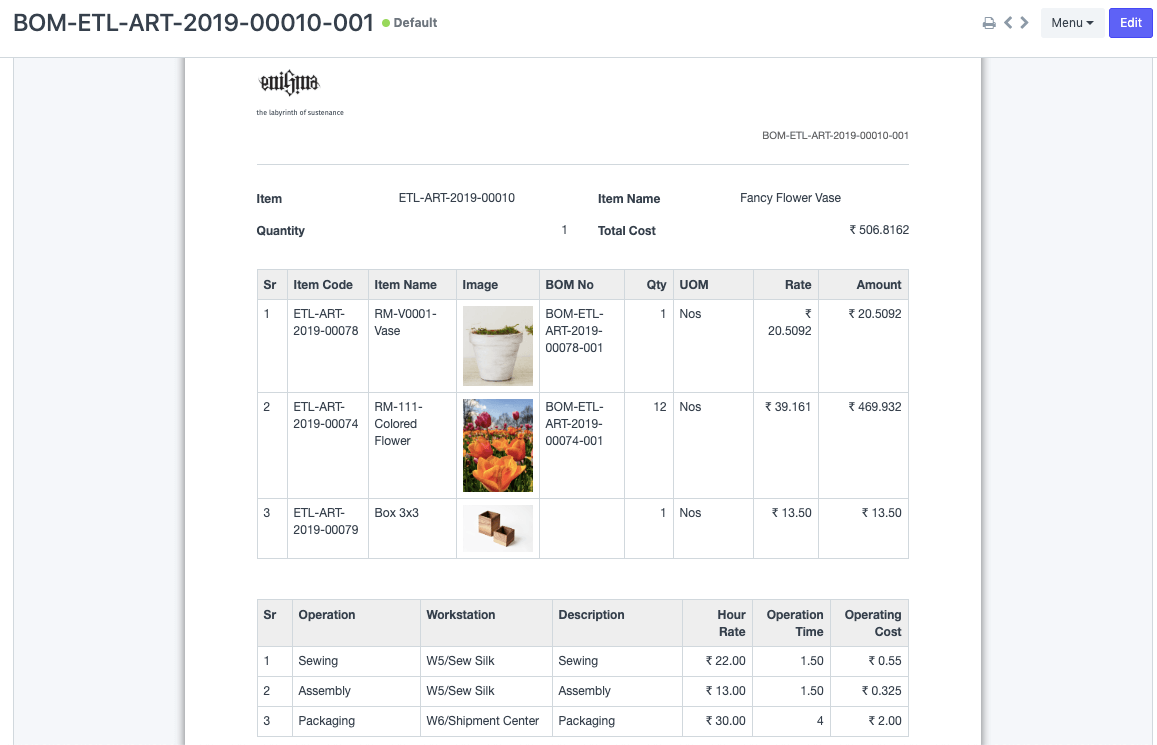Open the Menu dropdown
Screen dimensions: 1157x745
click(x=1072, y=23)
